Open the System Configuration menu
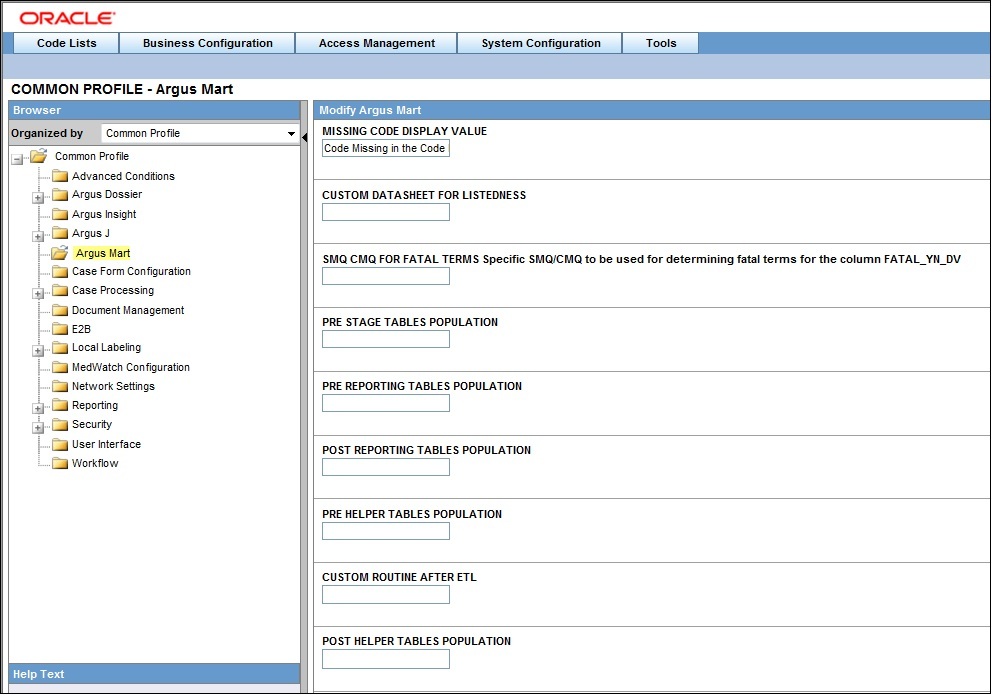The image size is (993, 697). click(x=541, y=43)
